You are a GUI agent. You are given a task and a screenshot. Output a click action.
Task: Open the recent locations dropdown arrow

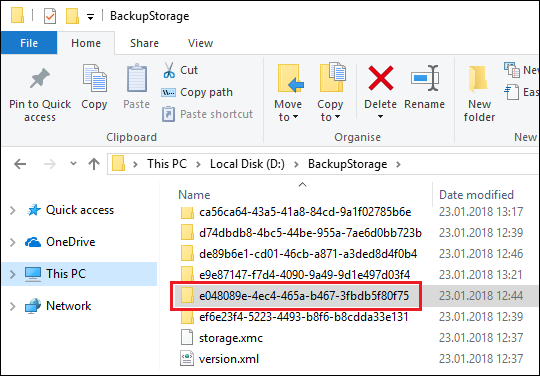click(73, 164)
